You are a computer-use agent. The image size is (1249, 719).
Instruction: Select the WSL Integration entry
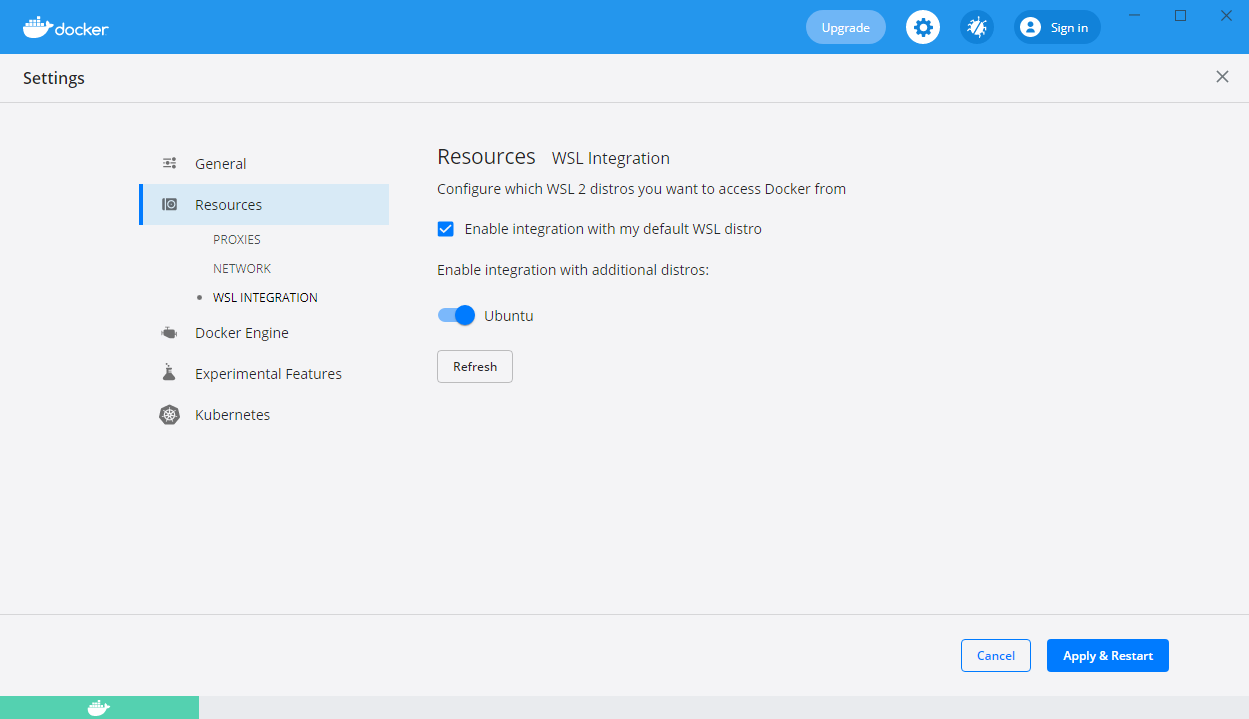(265, 297)
